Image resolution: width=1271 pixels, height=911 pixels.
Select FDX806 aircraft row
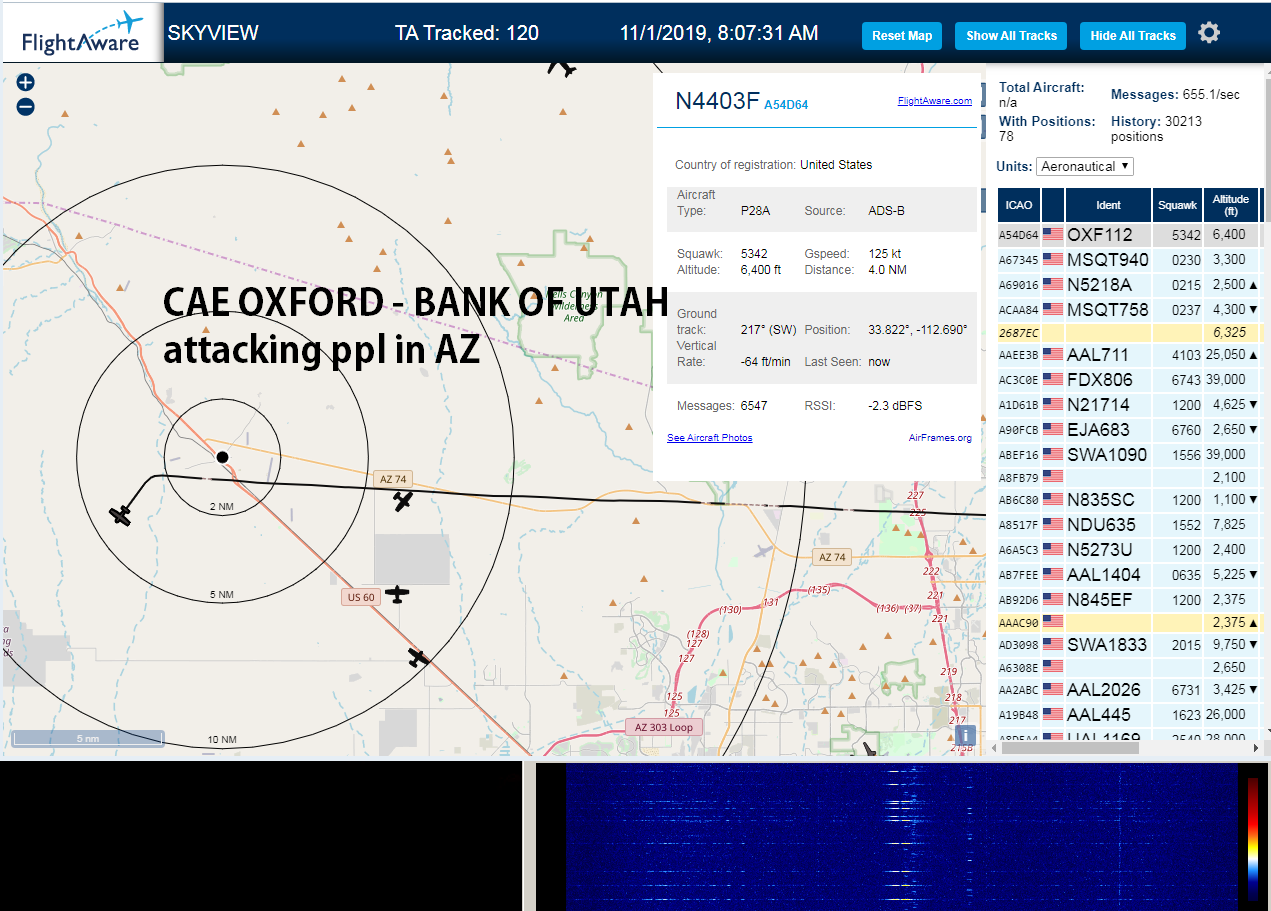coord(1129,380)
